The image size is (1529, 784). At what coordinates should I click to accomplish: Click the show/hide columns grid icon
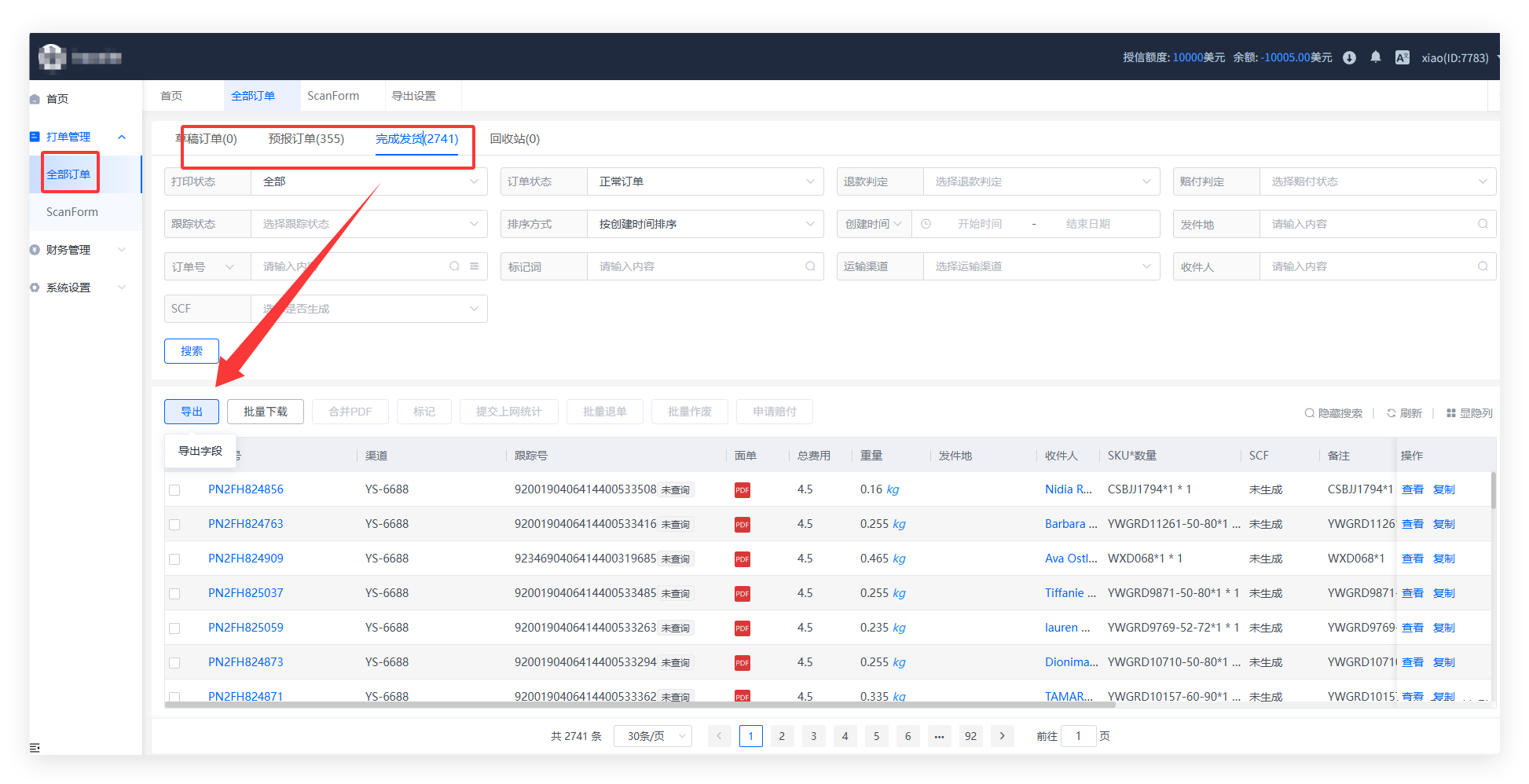click(1451, 413)
